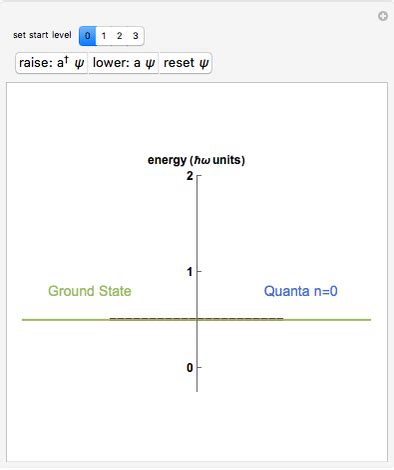Select start level 3
Viewport: 394px width, 470px height.
(135, 36)
